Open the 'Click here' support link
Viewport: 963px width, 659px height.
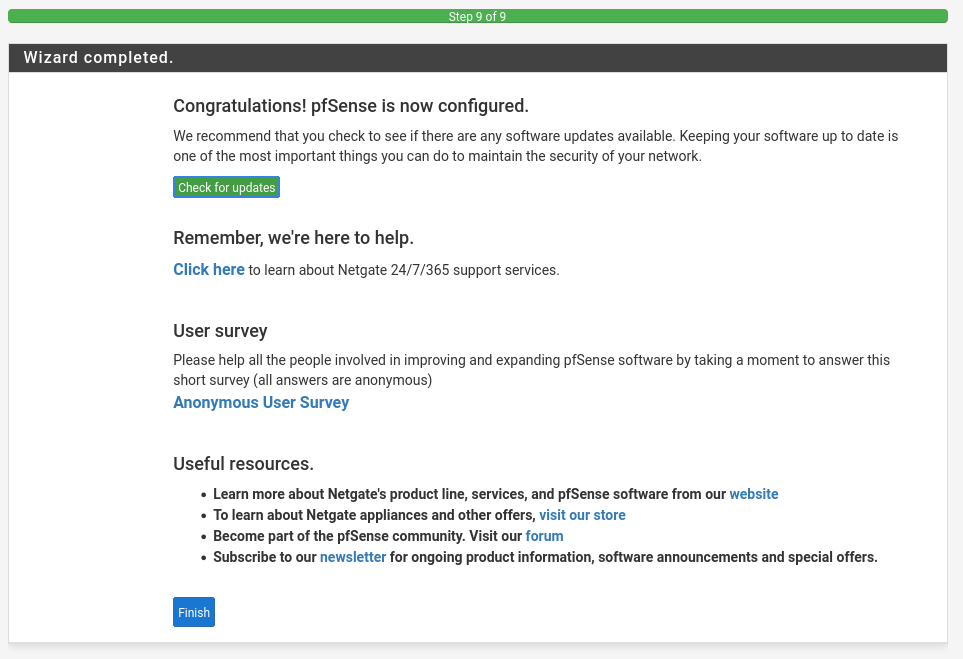[209, 269]
